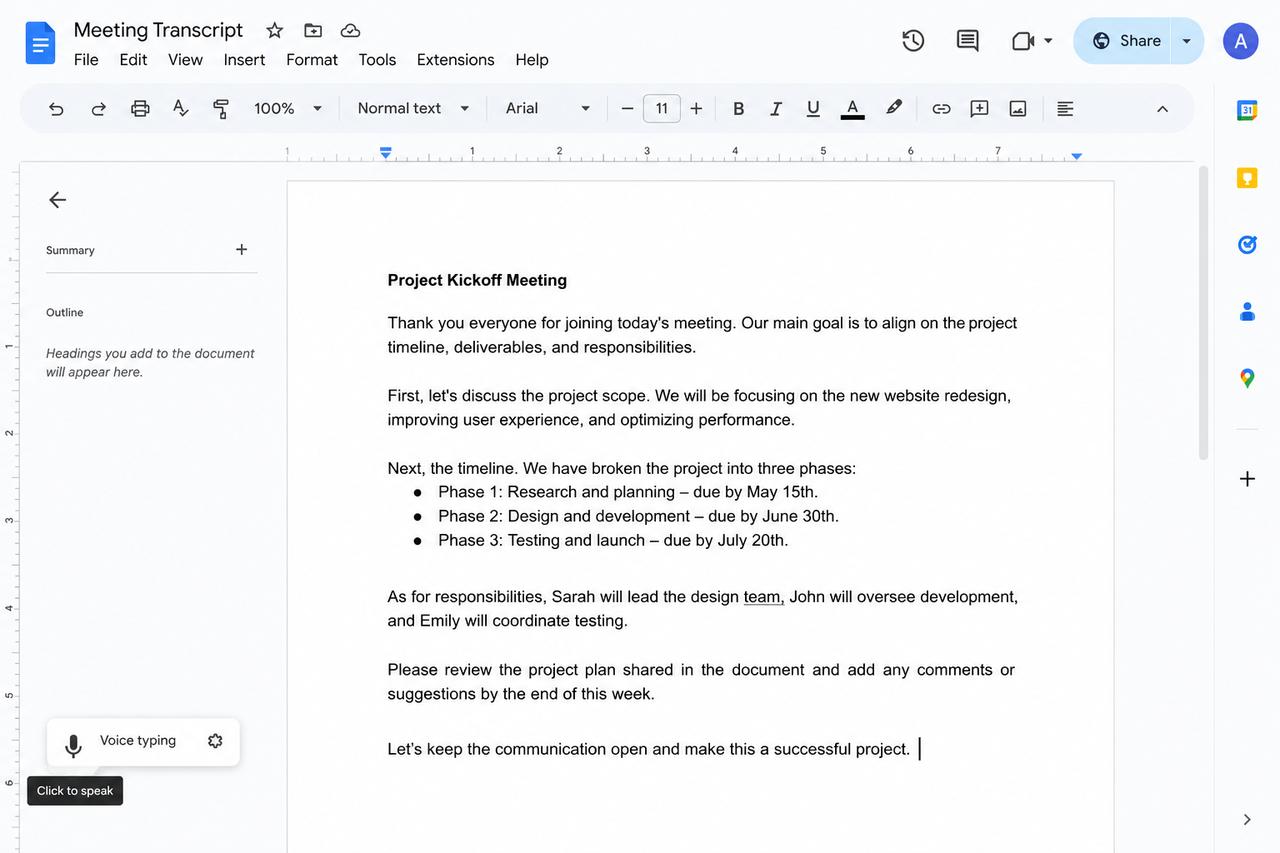Viewport: 1280px width, 853px height.
Task: Toggle underline formatting
Action: pos(813,109)
